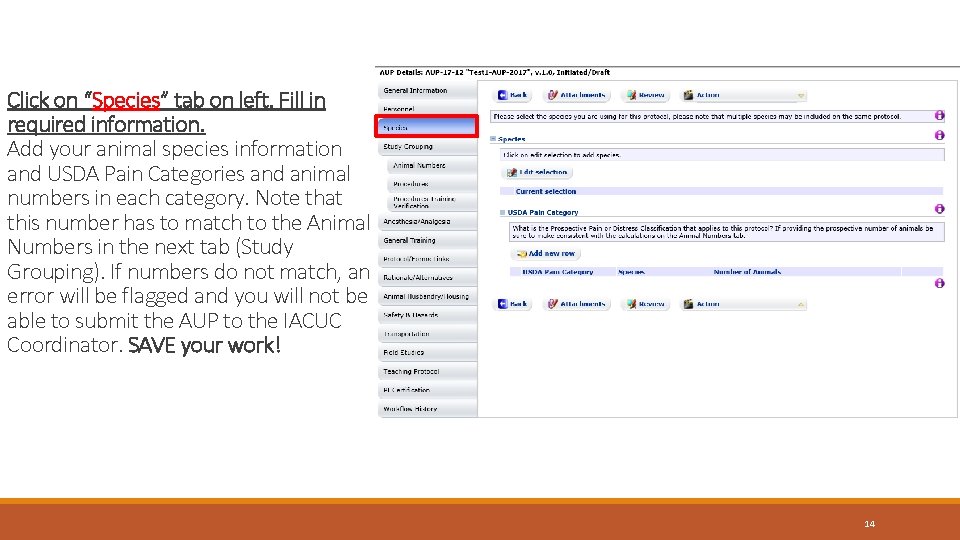Collapse the Species section
The width and height of the screenshot is (960, 540).
(x=493, y=139)
